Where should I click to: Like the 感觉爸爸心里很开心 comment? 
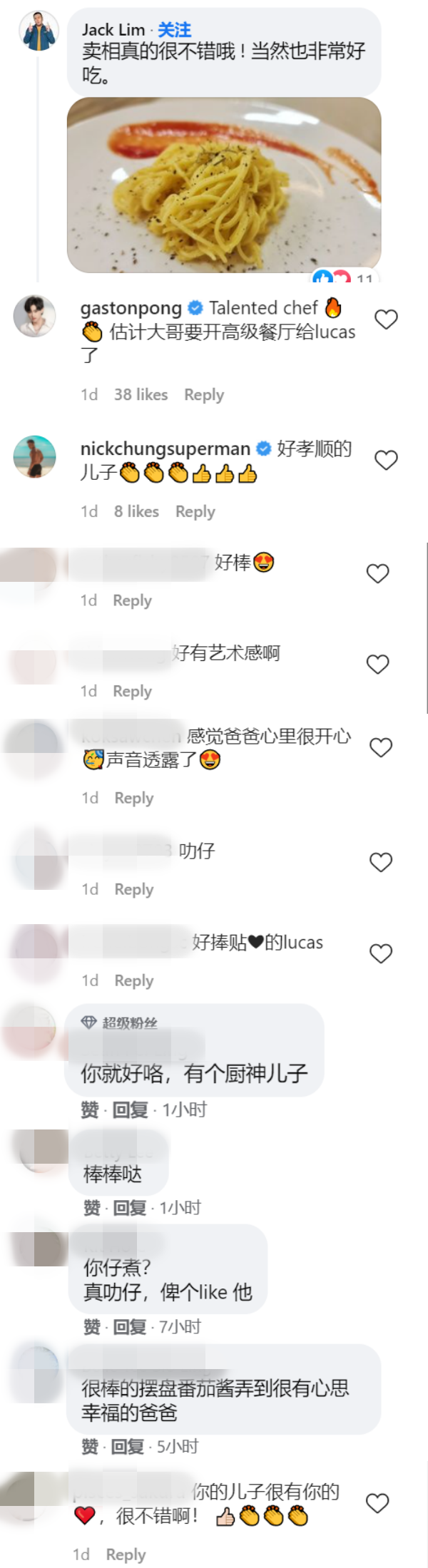pyautogui.click(x=381, y=747)
